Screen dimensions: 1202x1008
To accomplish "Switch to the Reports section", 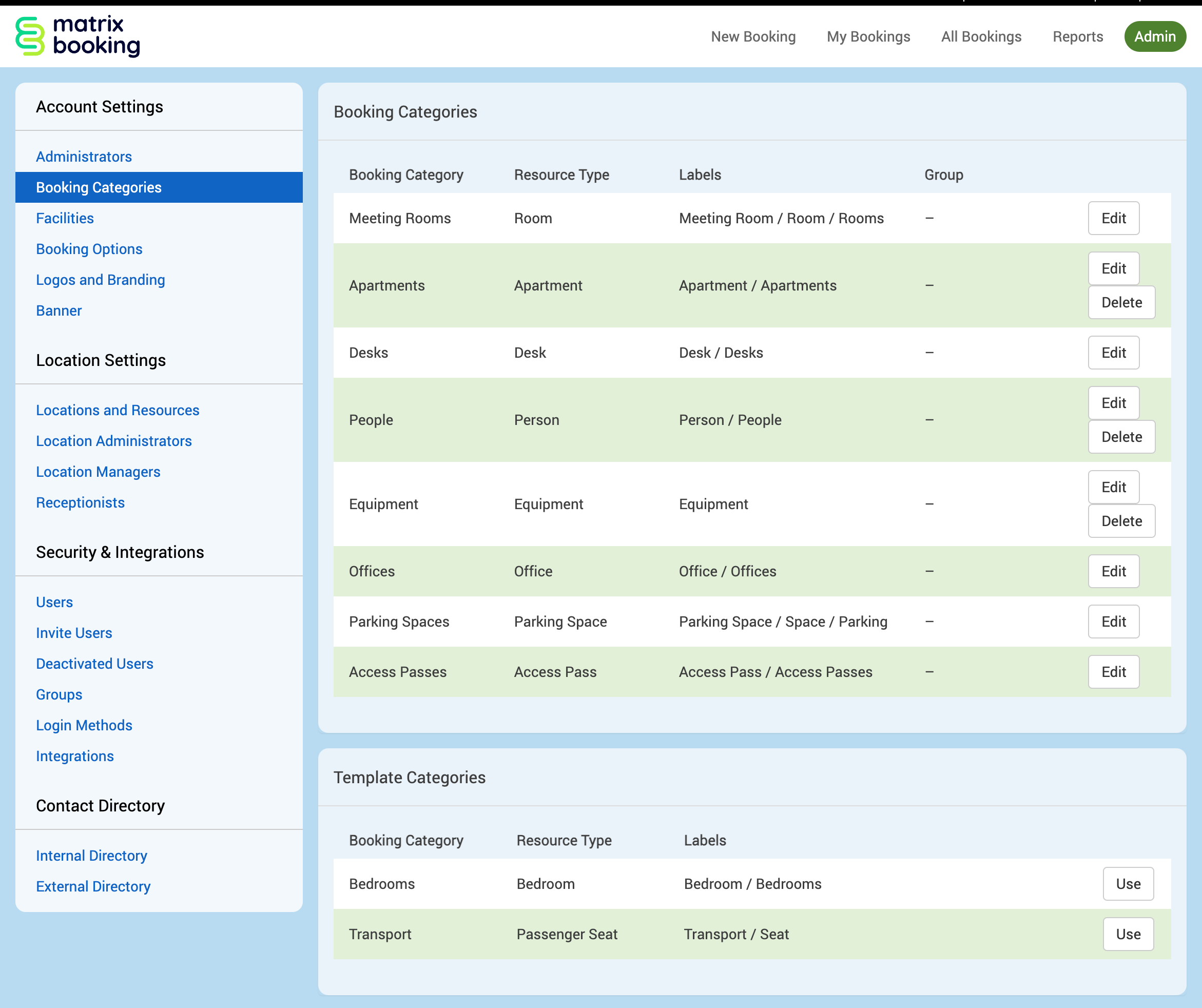I will [x=1078, y=36].
